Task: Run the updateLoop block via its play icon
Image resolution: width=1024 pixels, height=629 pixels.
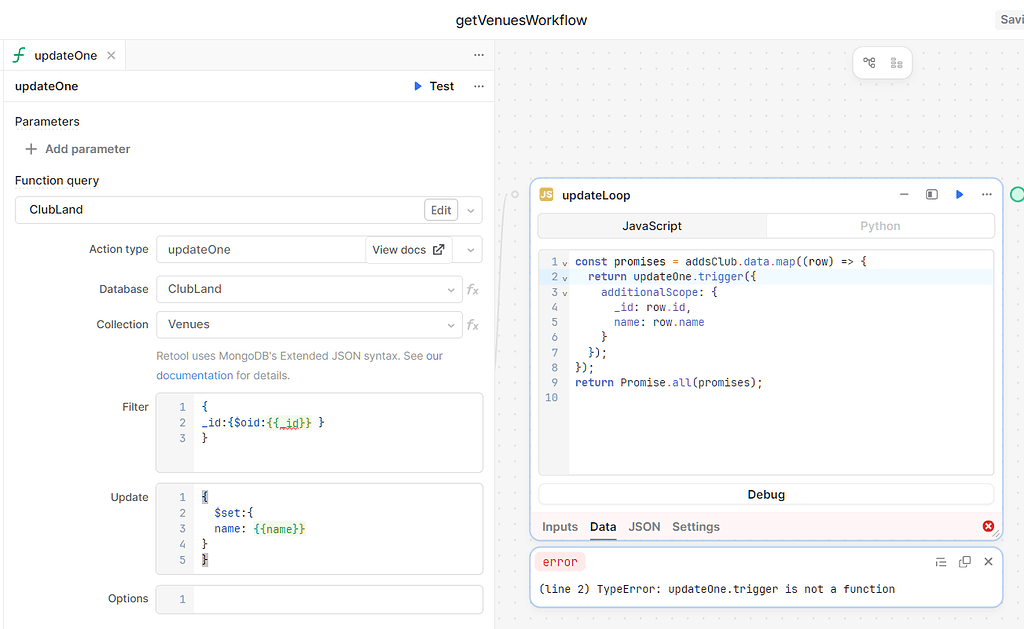Action: (959, 194)
